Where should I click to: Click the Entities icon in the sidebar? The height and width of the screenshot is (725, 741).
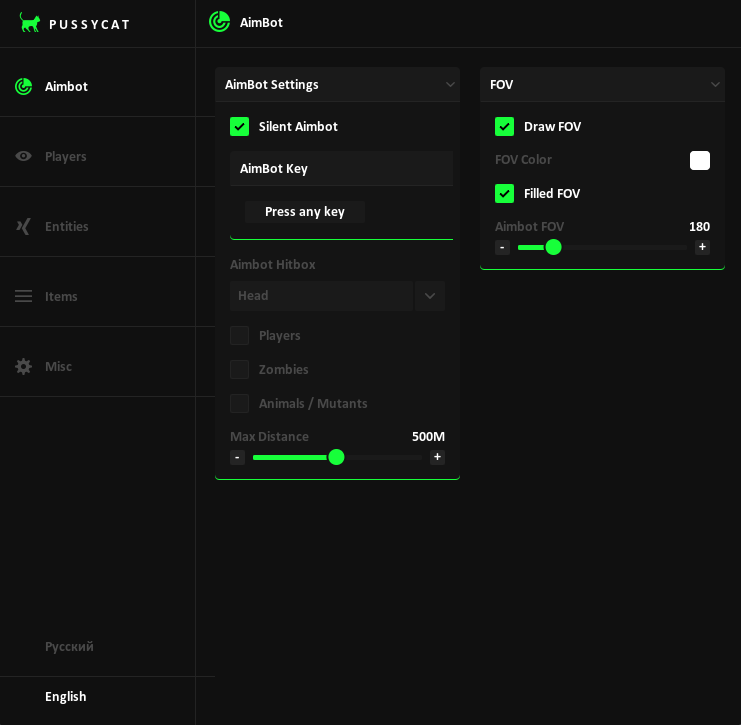(x=24, y=226)
